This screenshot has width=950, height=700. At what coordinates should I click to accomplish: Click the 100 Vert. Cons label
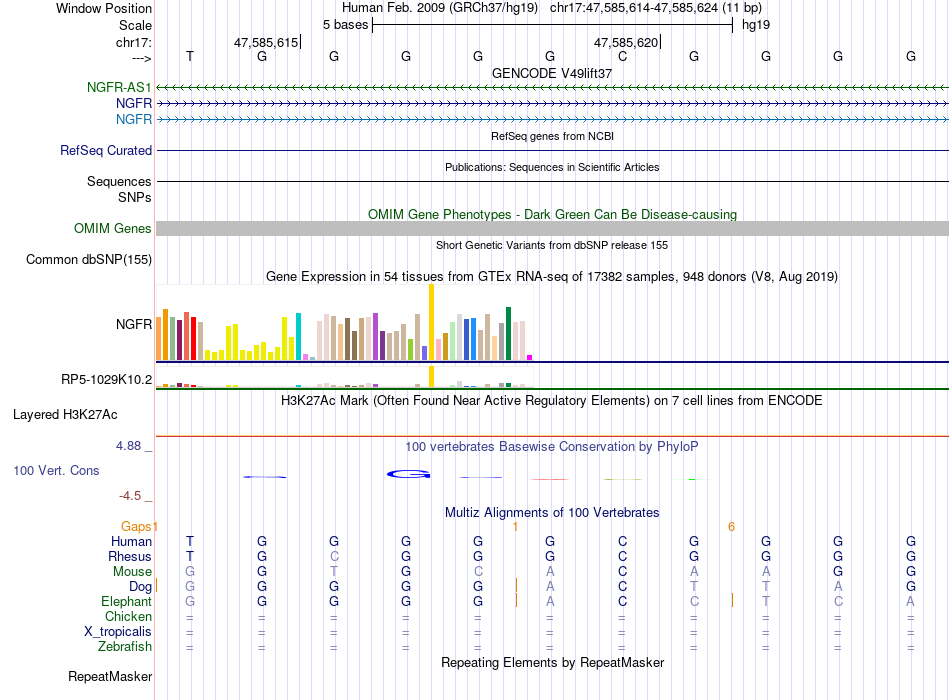pyautogui.click(x=56, y=470)
